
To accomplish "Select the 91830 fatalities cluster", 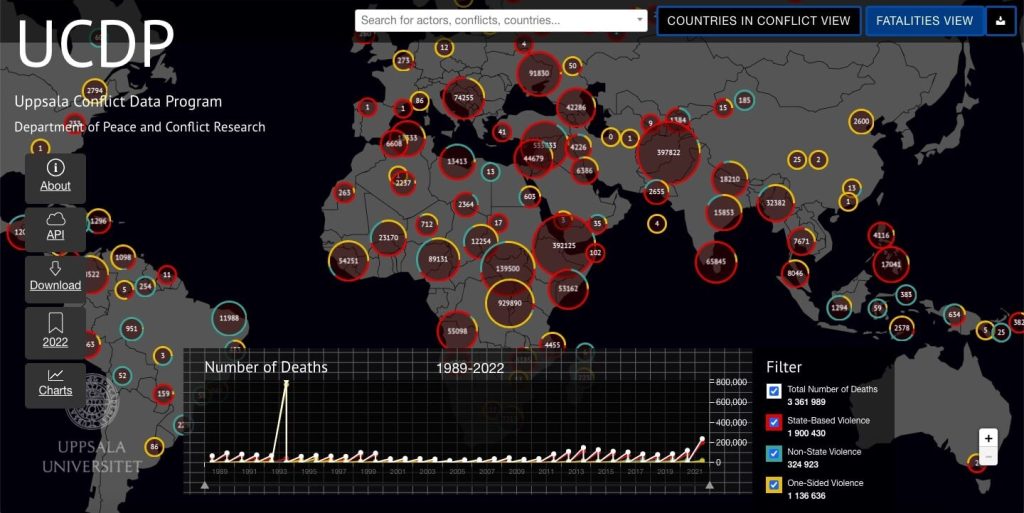I will tap(538, 73).
